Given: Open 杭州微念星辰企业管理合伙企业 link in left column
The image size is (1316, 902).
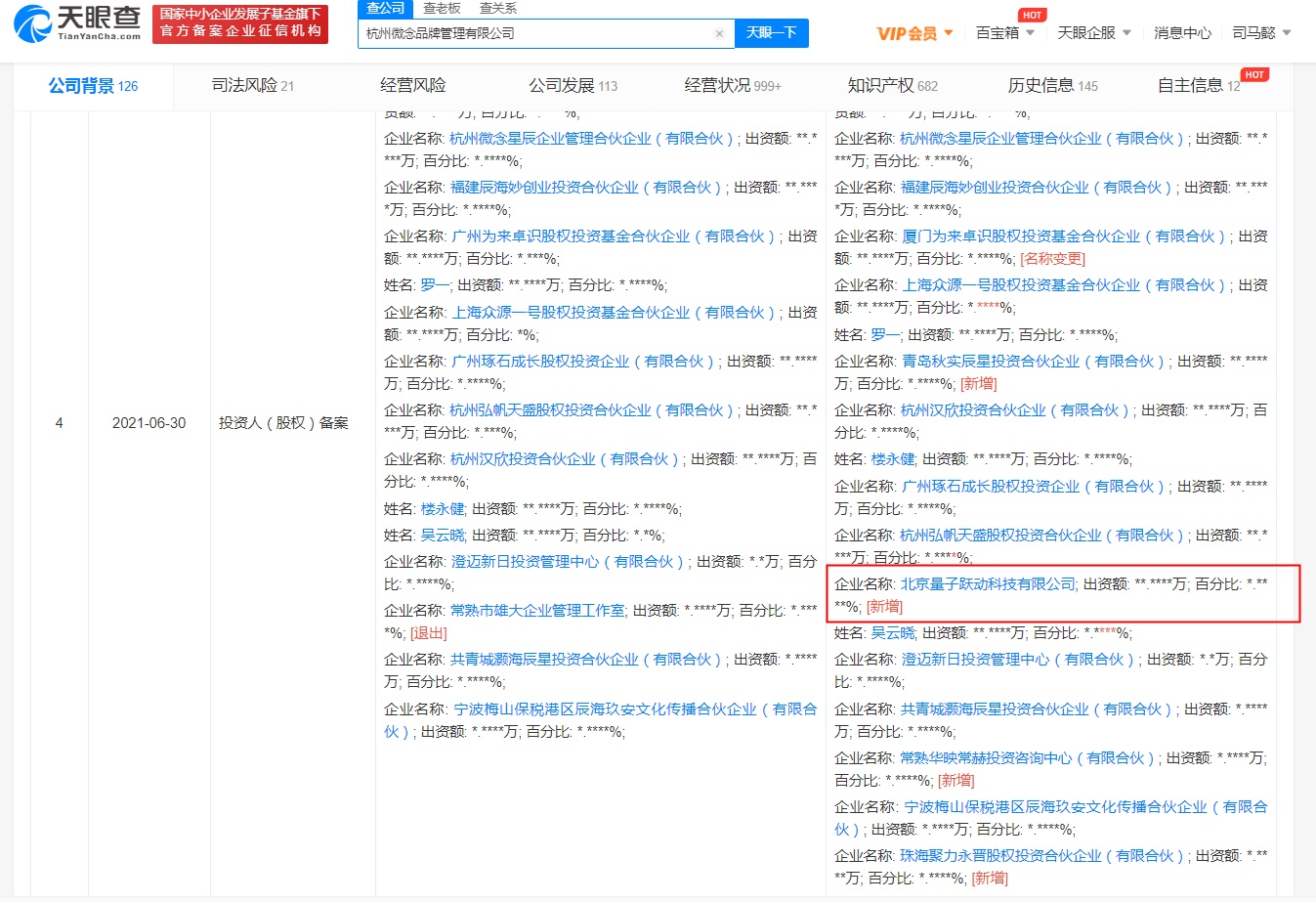Looking at the screenshot, I should tap(593, 139).
